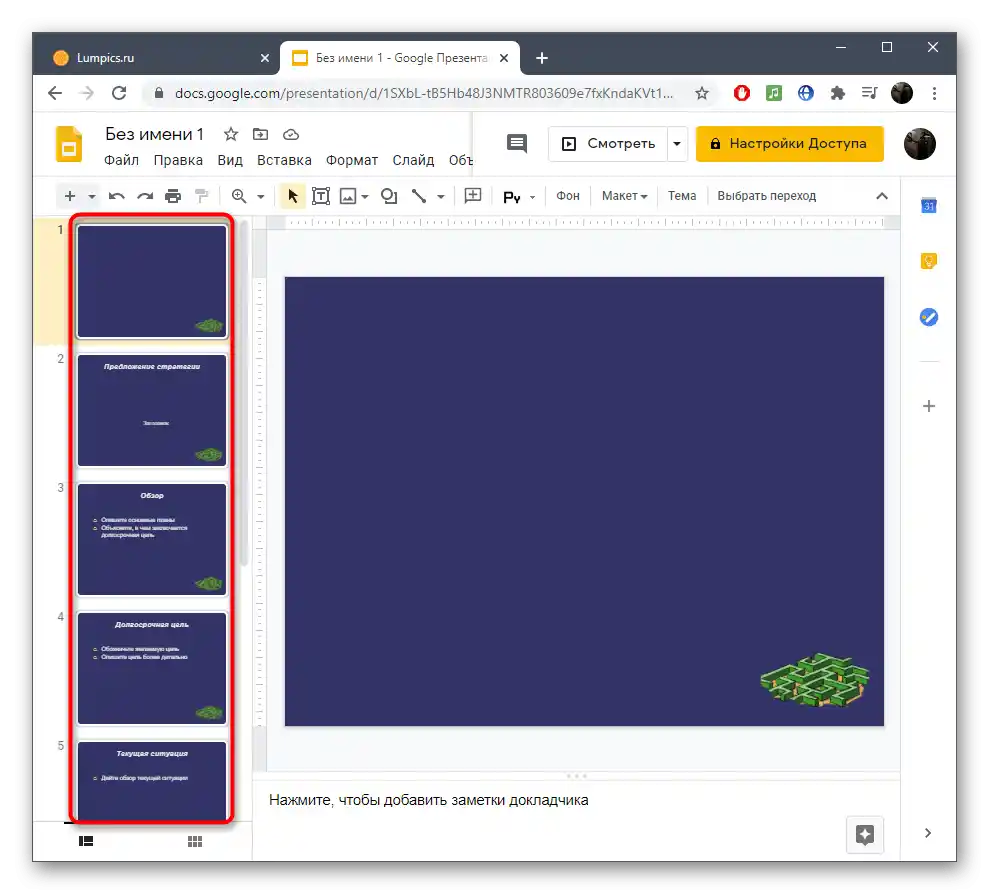989x894 pixels.
Task: Open the Google Keep side panel icon
Action: [x=928, y=261]
